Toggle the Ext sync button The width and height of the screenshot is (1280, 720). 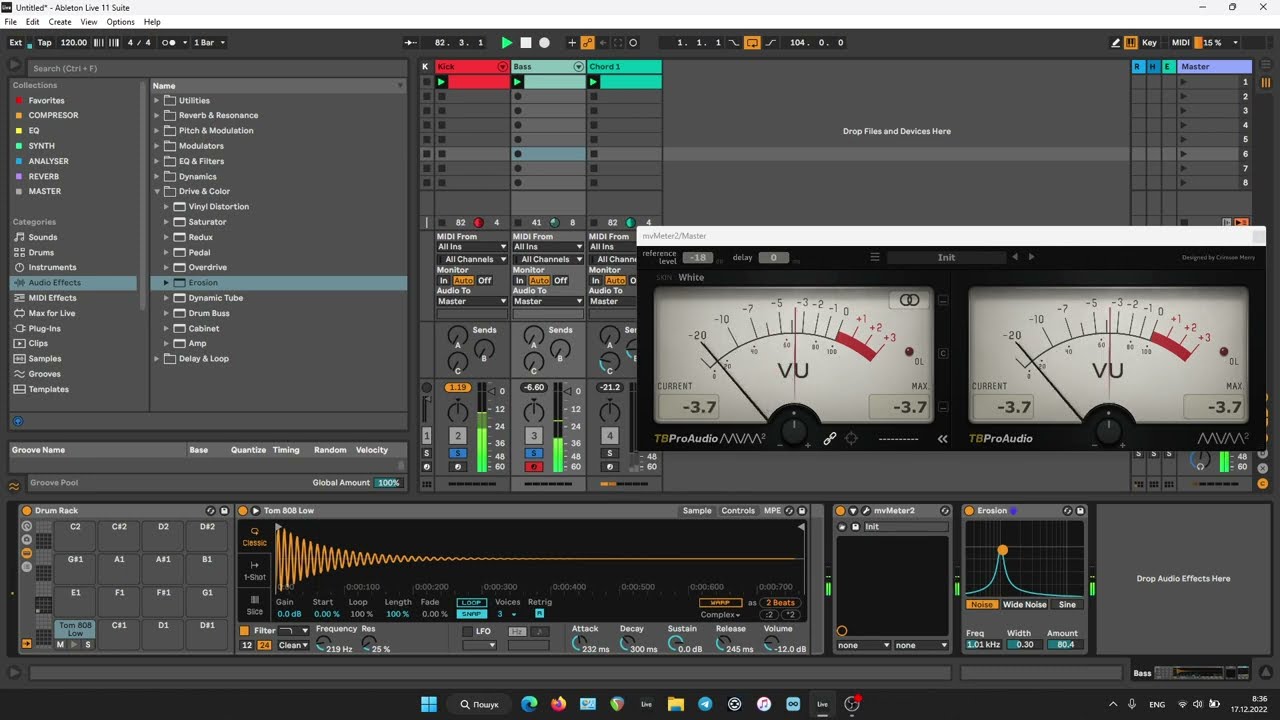point(16,43)
